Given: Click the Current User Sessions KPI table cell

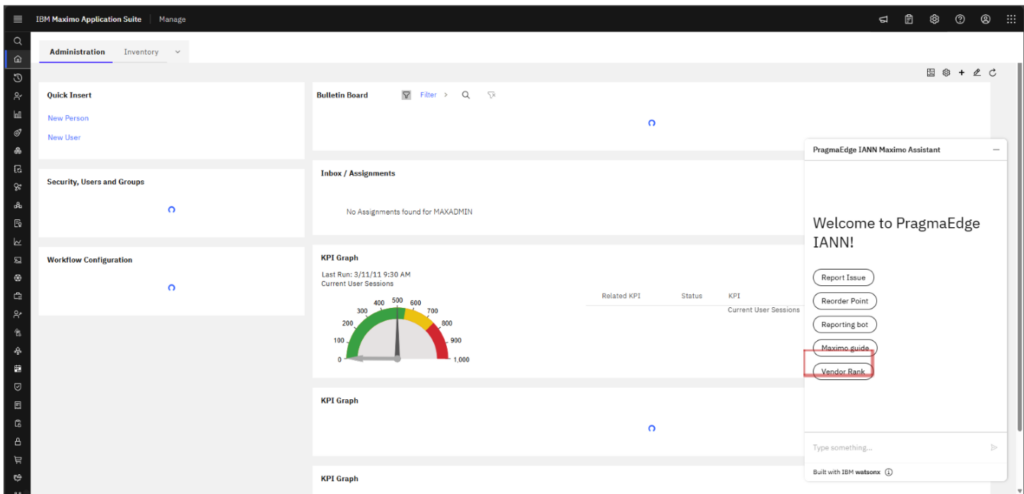Looking at the screenshot, I should click(x=763, y=310).
